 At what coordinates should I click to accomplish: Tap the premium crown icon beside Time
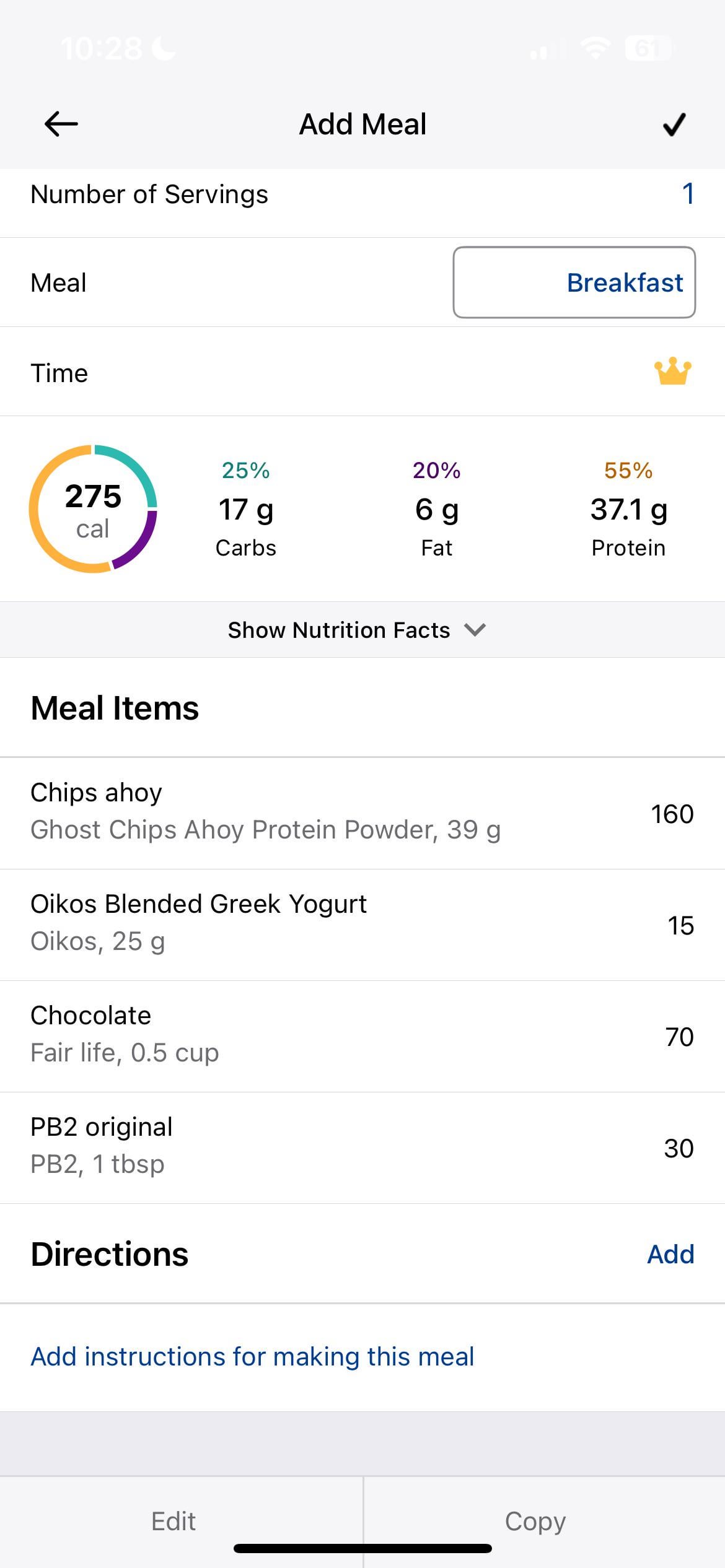(672, 372)
